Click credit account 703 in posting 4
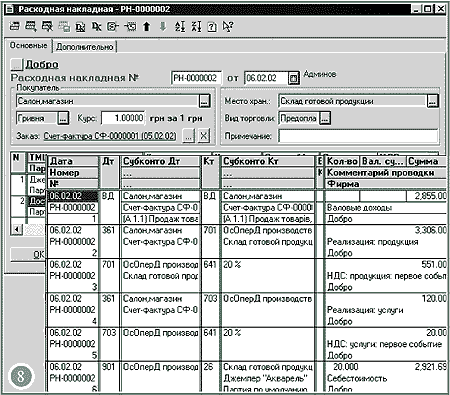Image resolution: width=450 pixels, height=395 pixels. tap(210, 298)
